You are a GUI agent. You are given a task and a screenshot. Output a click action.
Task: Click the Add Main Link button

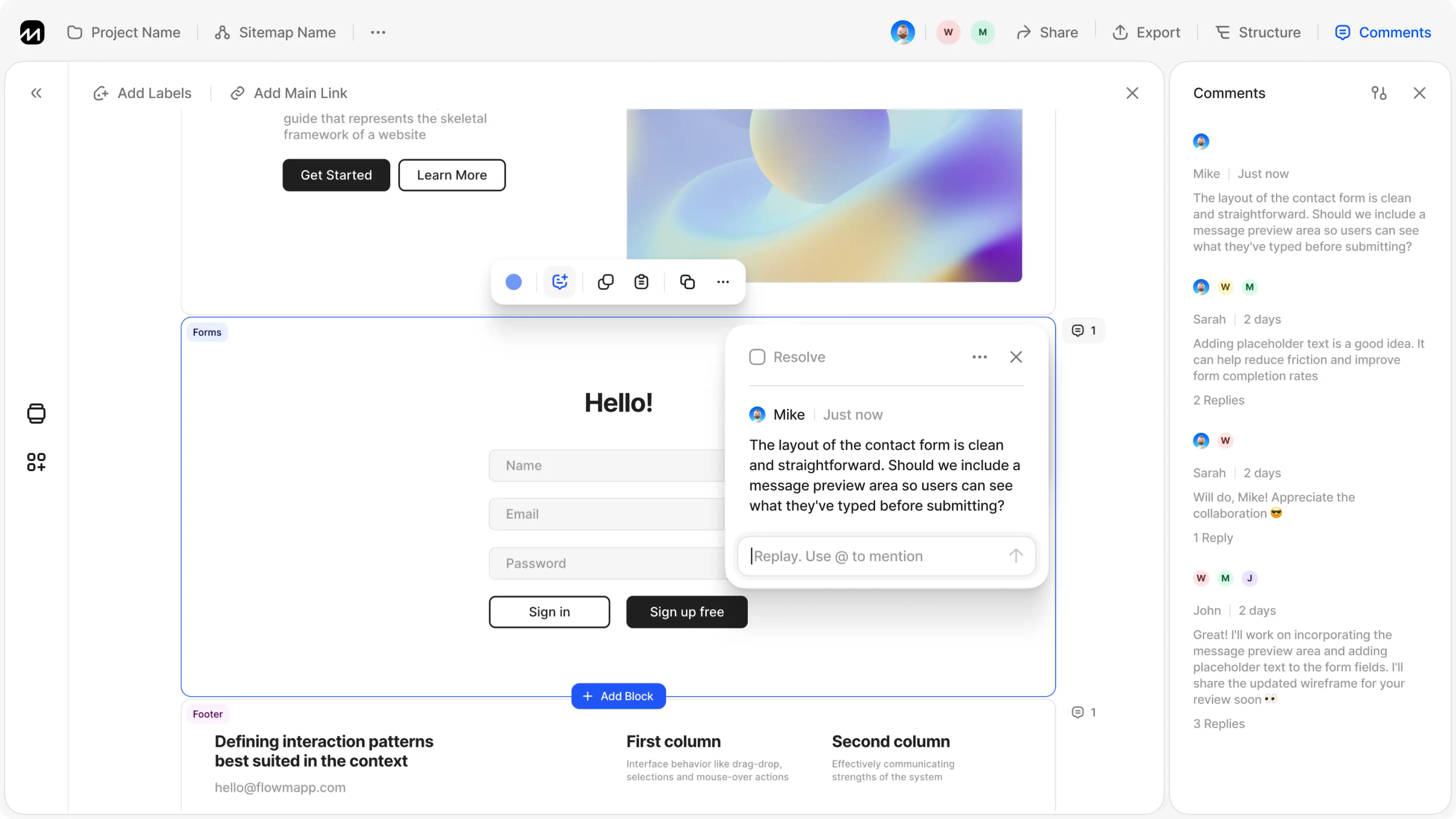coord(289,93)
